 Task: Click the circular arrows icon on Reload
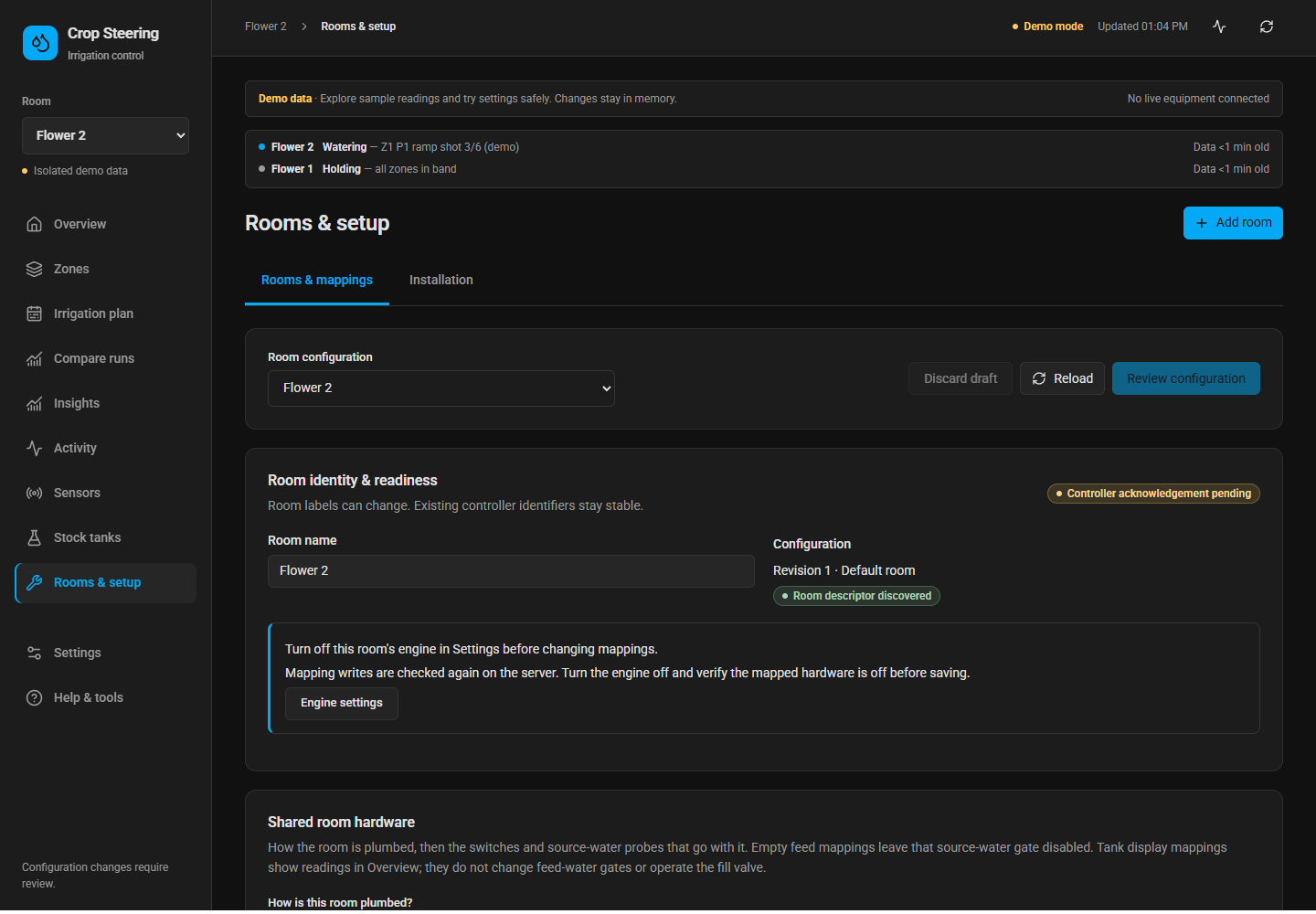(1039, 378)
